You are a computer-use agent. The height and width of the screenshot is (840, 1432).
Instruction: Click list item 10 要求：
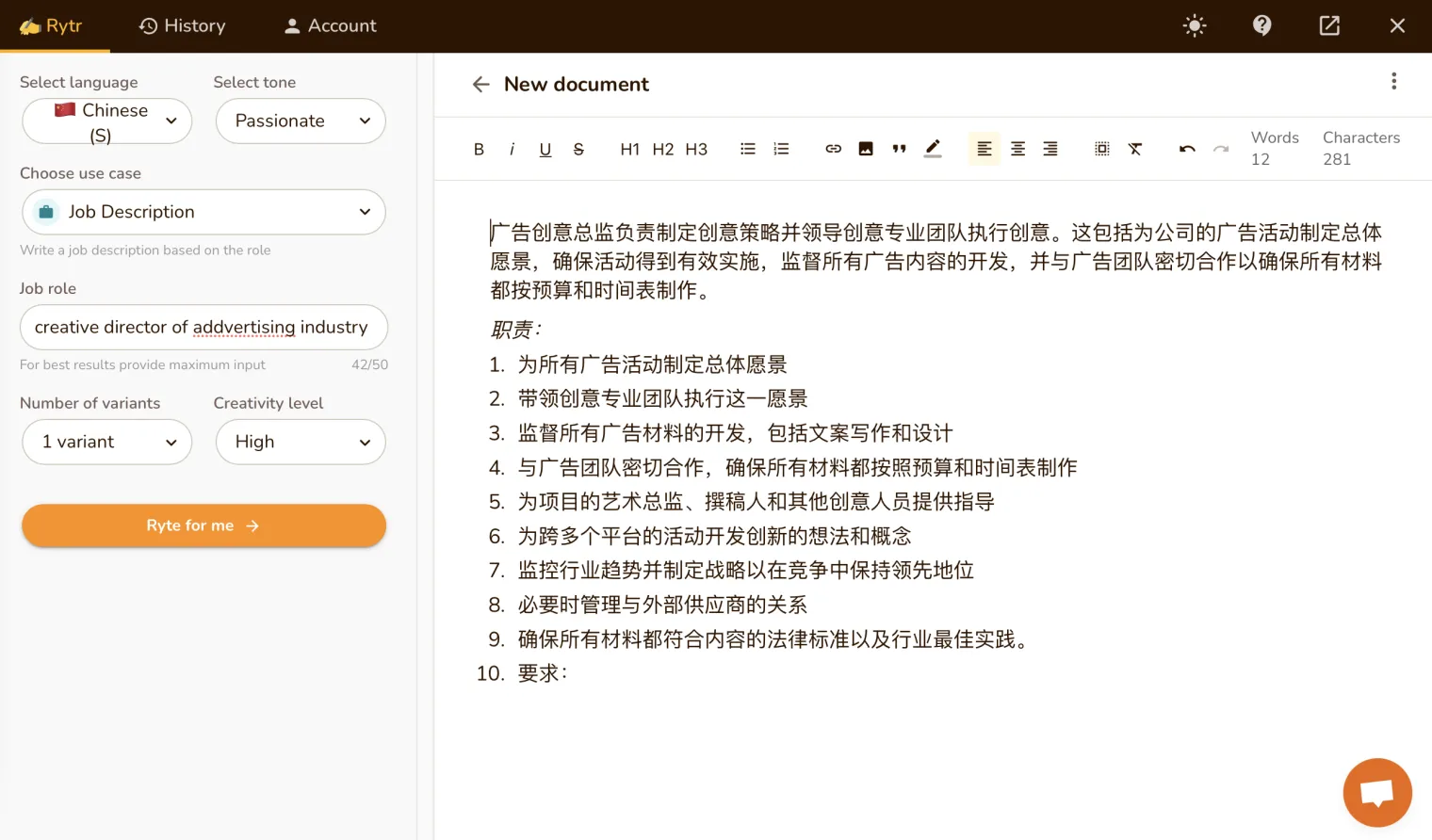[543, 673]
